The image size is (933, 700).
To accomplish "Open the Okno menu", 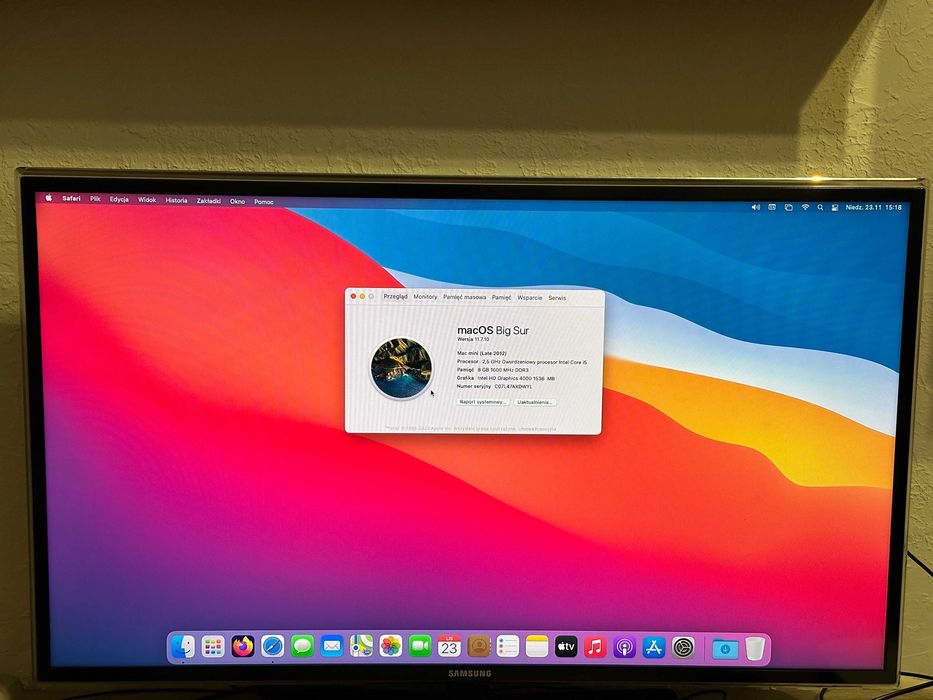I will tap(237, 202).
